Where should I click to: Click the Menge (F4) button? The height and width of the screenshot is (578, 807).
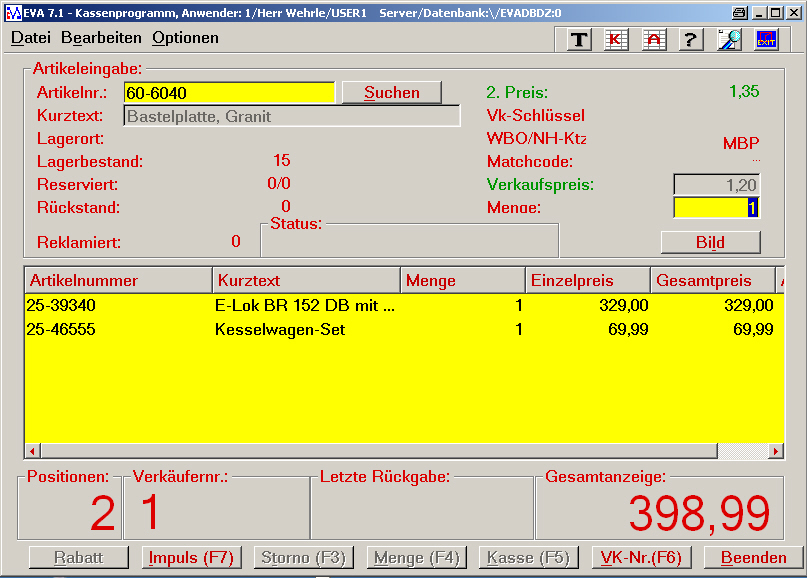point(416,557)
